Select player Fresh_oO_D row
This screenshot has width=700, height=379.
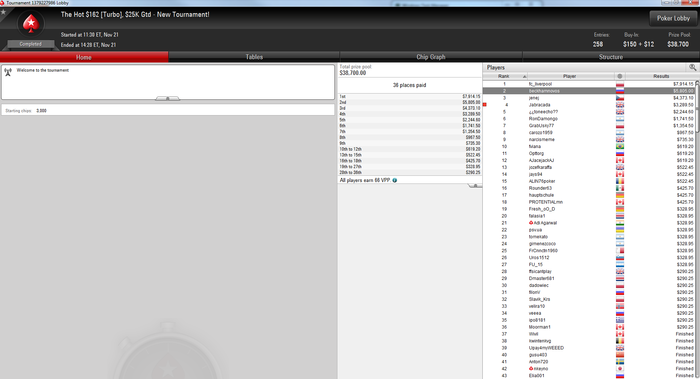pyautogui.click(x=589, y=209)
